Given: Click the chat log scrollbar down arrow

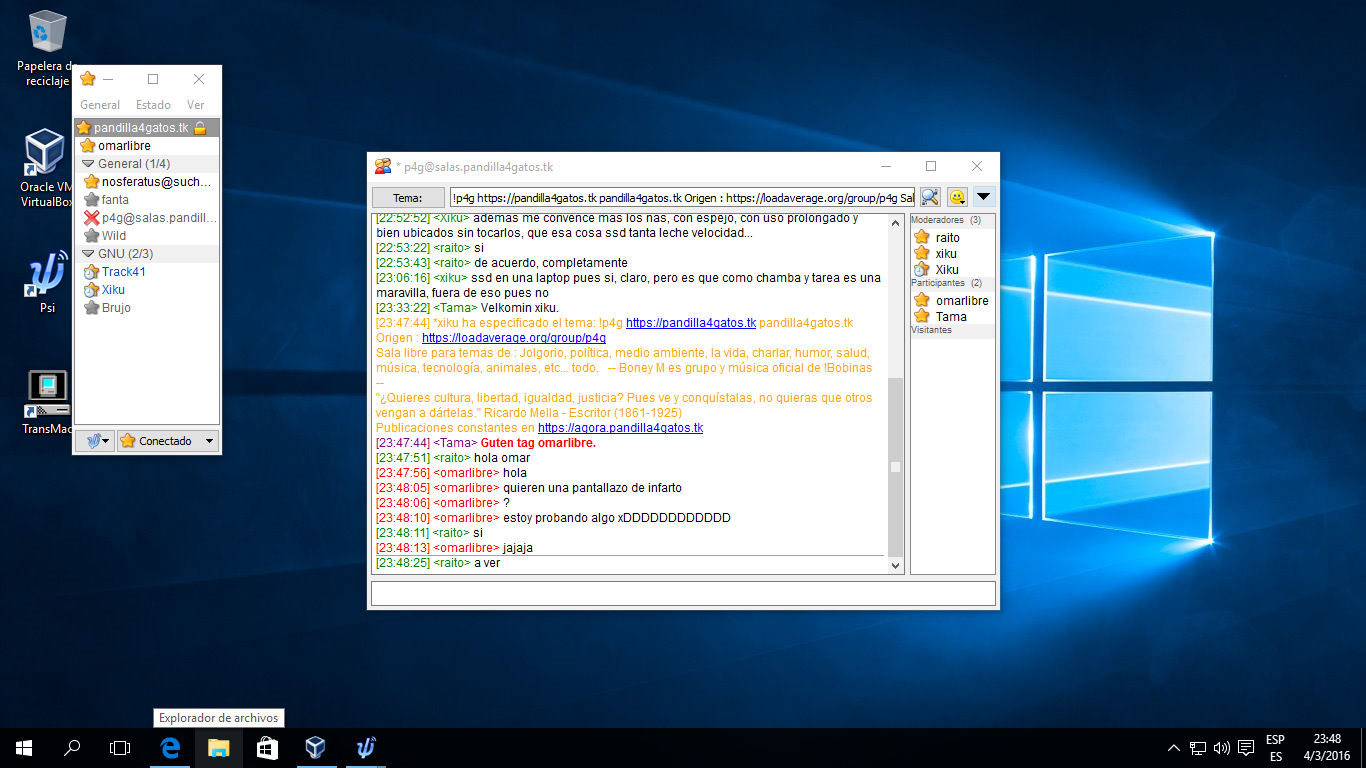Looking at the screenshot, I should [x=896, y=566].
